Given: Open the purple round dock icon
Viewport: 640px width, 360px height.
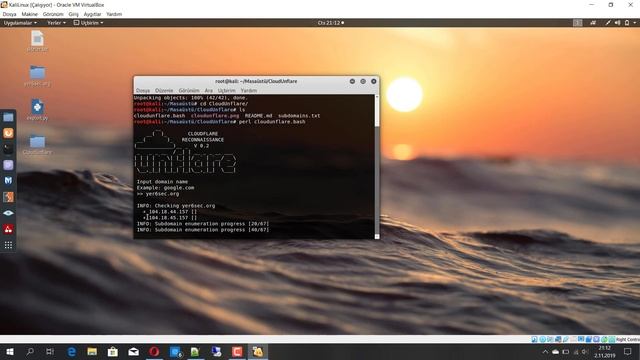Looking at the screenshot, I should click(x=8, y=165).
